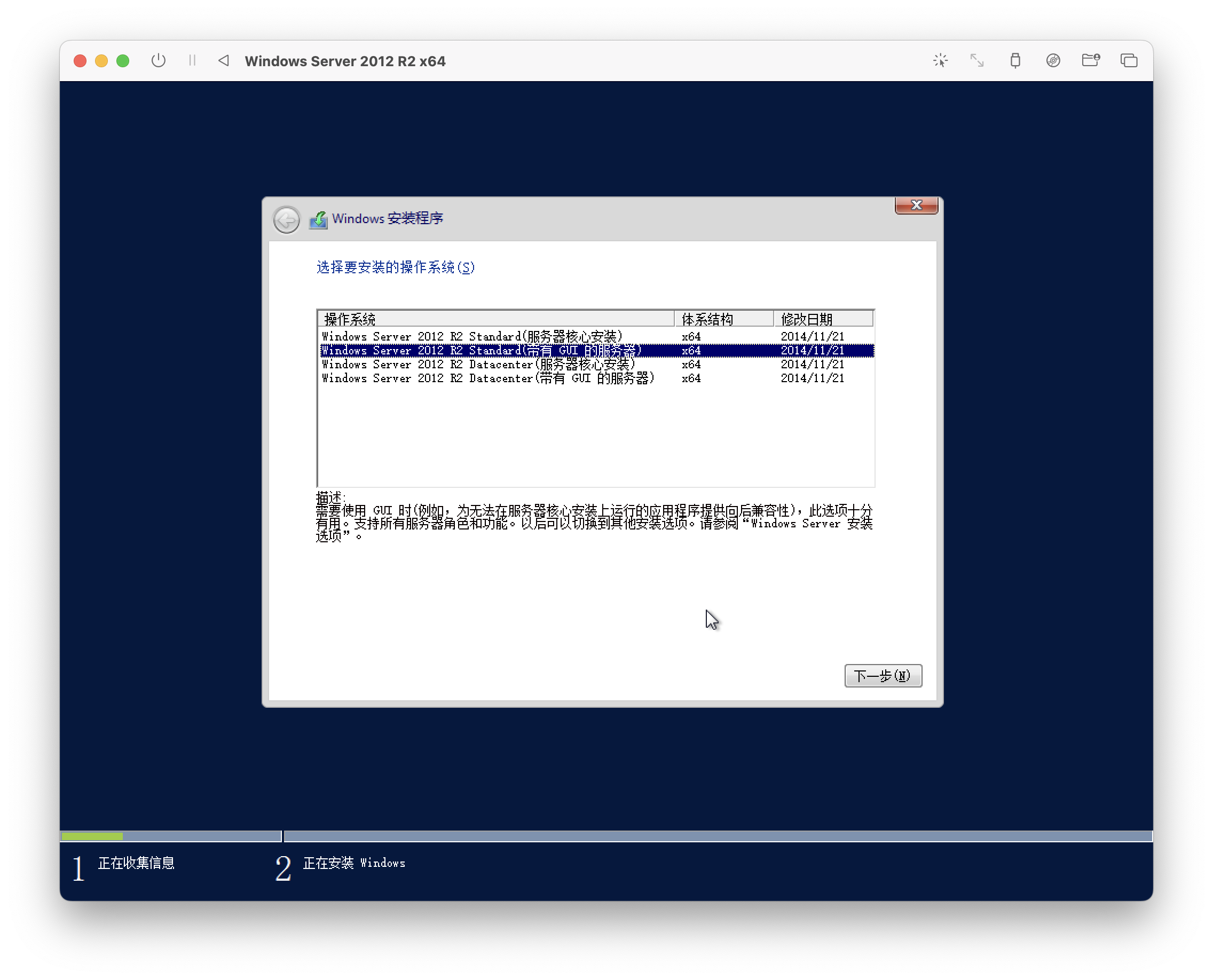The height and width of the screenshot is (980, 1213).
Task: Select Datacenter 服务器核心安装 row
Action: click(597, 365)
